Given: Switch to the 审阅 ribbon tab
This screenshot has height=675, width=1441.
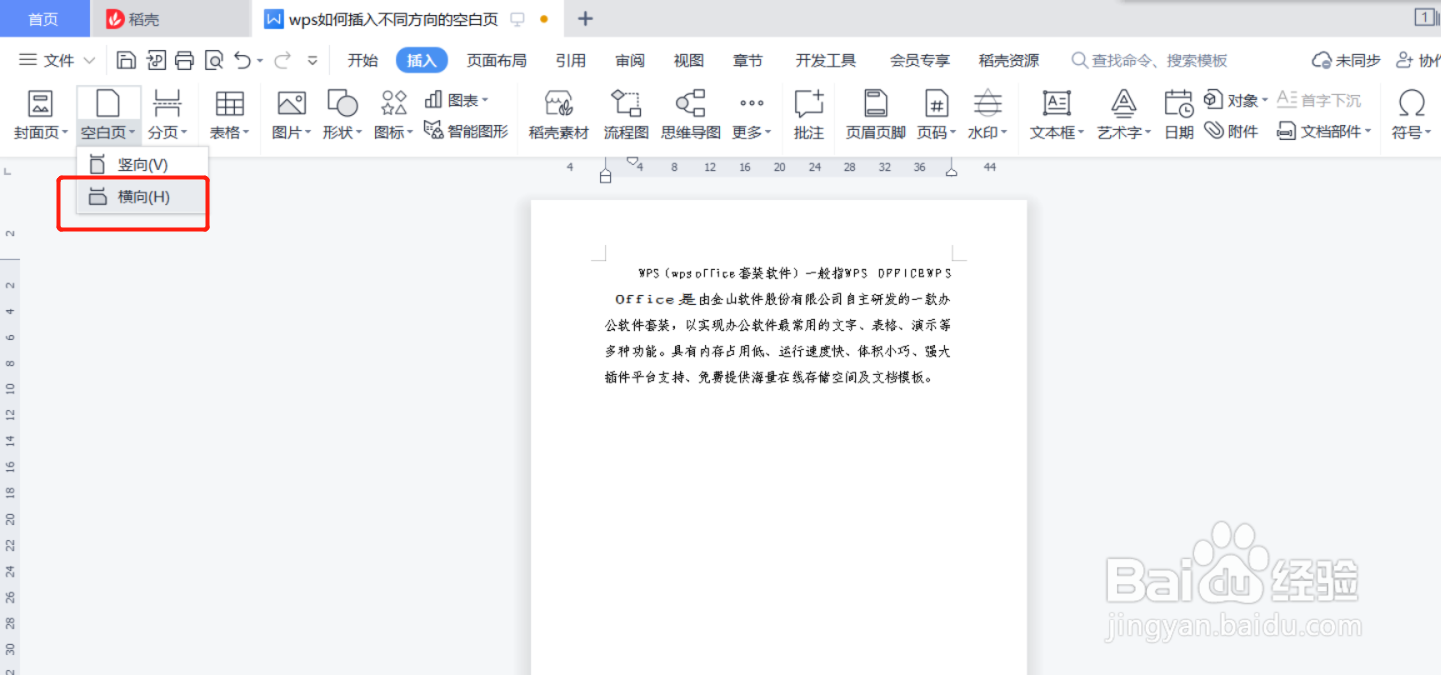Looking at the screenshot, I should tap(630, 61).
